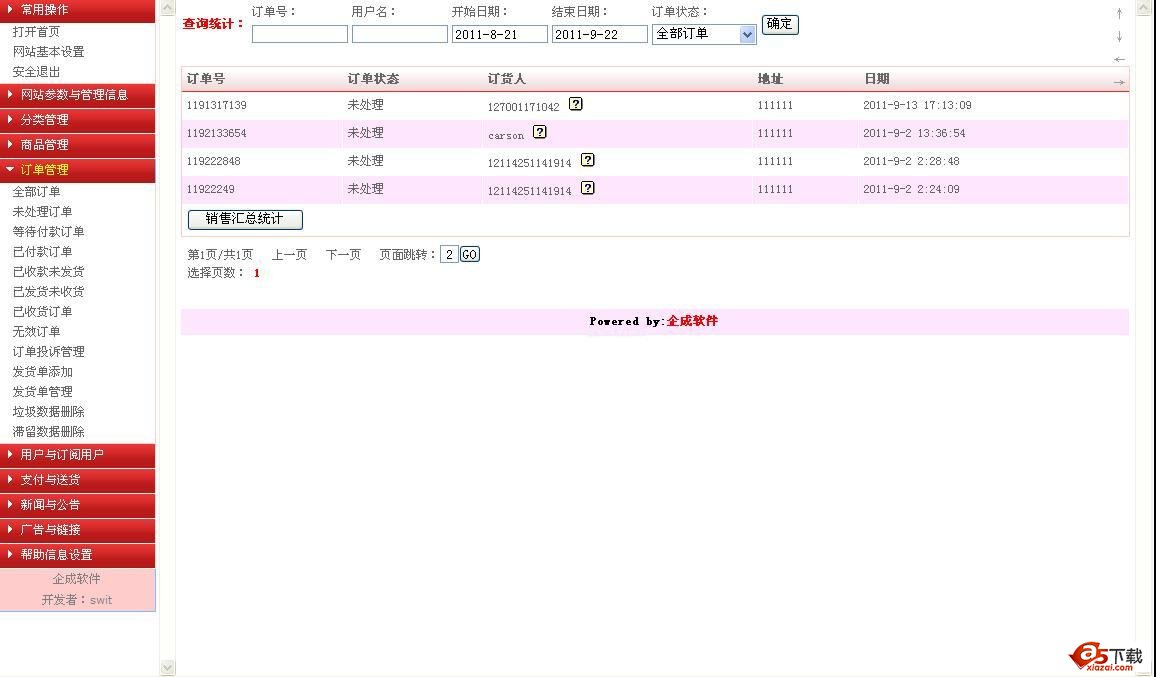Open 已收货订单 list
Image resolution: width=1156 pixels, height=677 pixels.
(x=42, y=311)
